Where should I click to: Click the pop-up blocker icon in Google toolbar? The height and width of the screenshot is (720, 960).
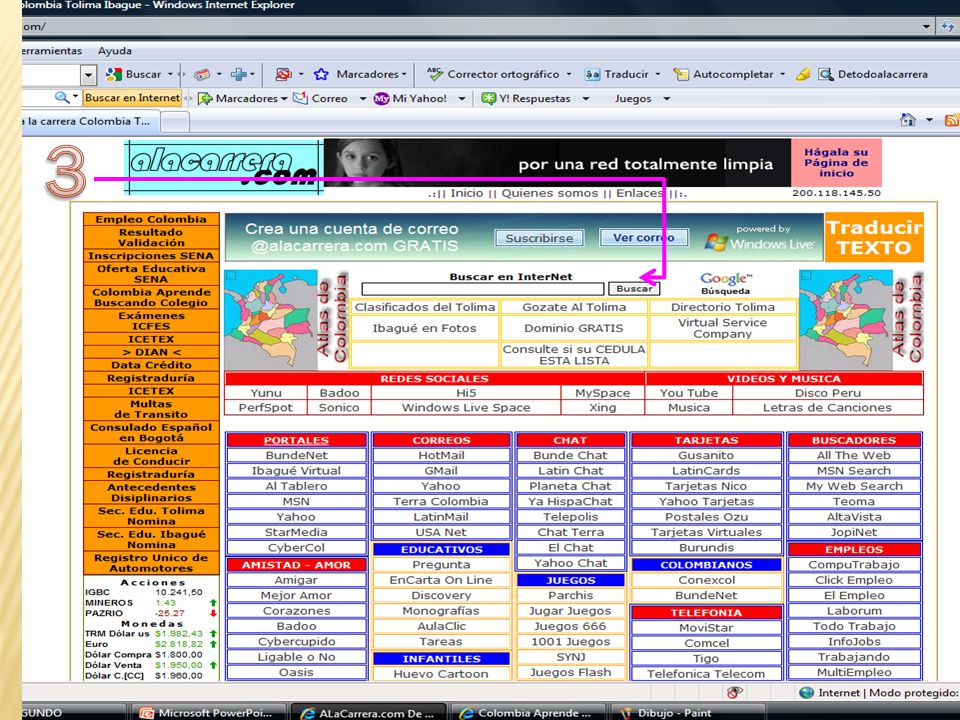pyautogui.click(x=283, y=74)
